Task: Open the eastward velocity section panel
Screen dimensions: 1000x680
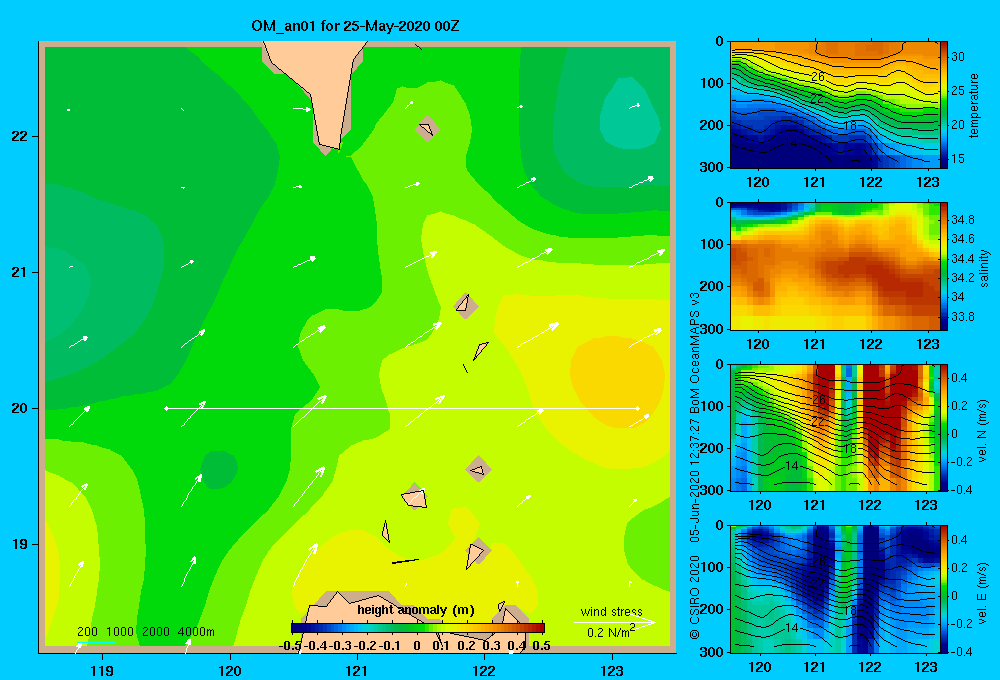Action: click(x=834, y=589)
